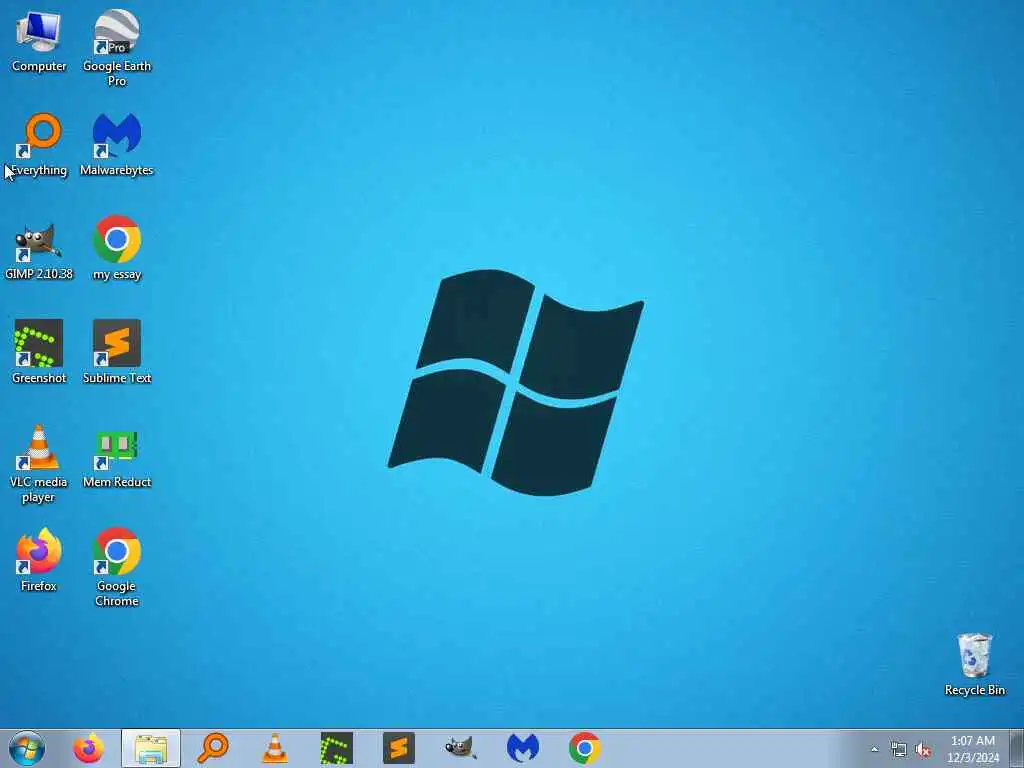Select the GIMP 2.10.38 desktop shortcut

click(39, 249)
